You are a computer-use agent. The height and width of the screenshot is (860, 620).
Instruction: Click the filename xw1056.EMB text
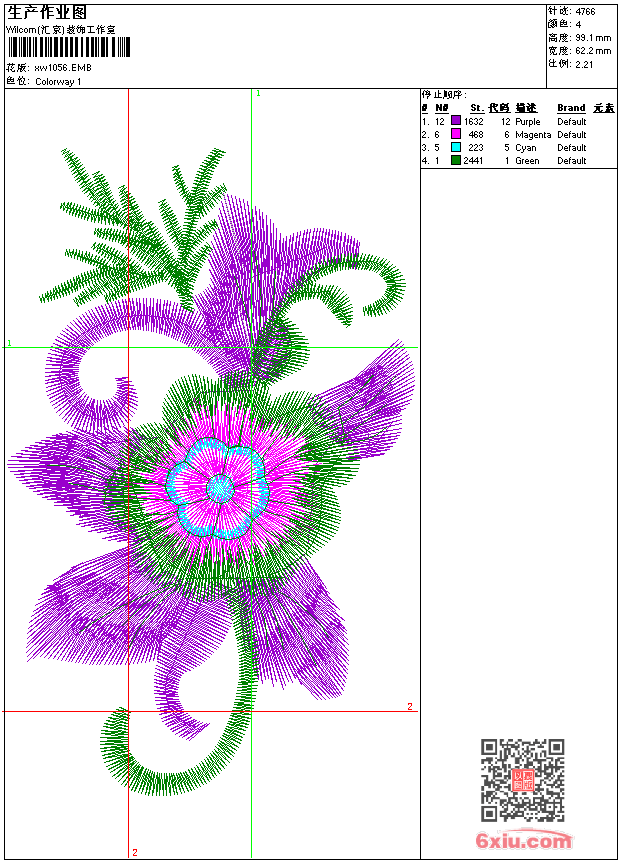[63, 68]
